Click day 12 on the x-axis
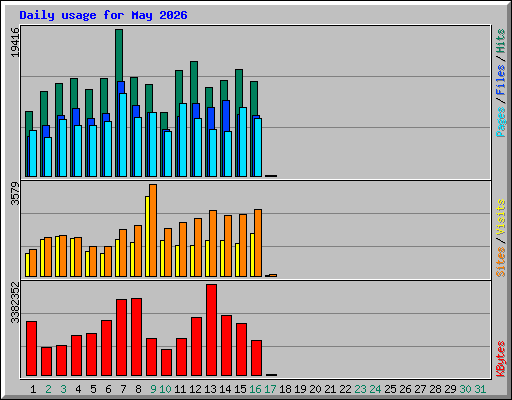This screenshot has width=512, height=400. 195,389
